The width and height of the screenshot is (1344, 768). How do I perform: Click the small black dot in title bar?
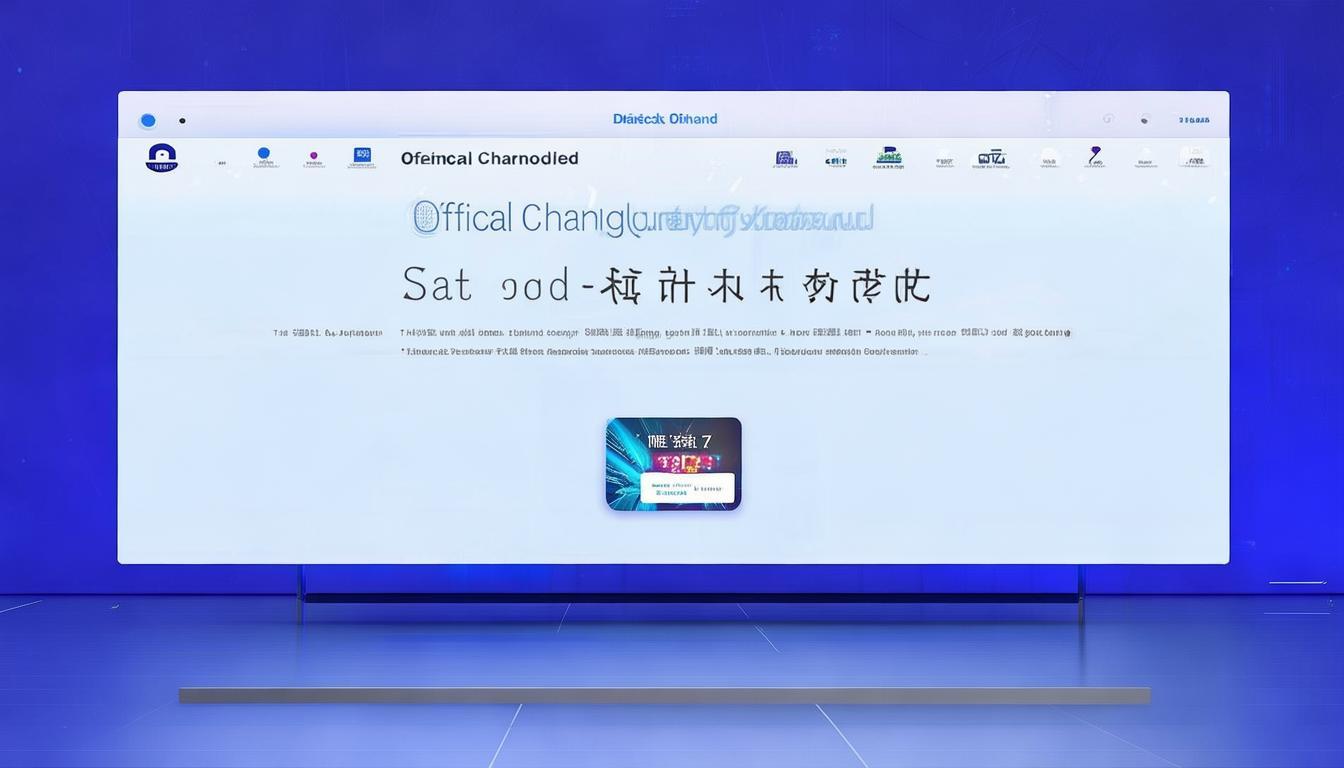point(182,121)
